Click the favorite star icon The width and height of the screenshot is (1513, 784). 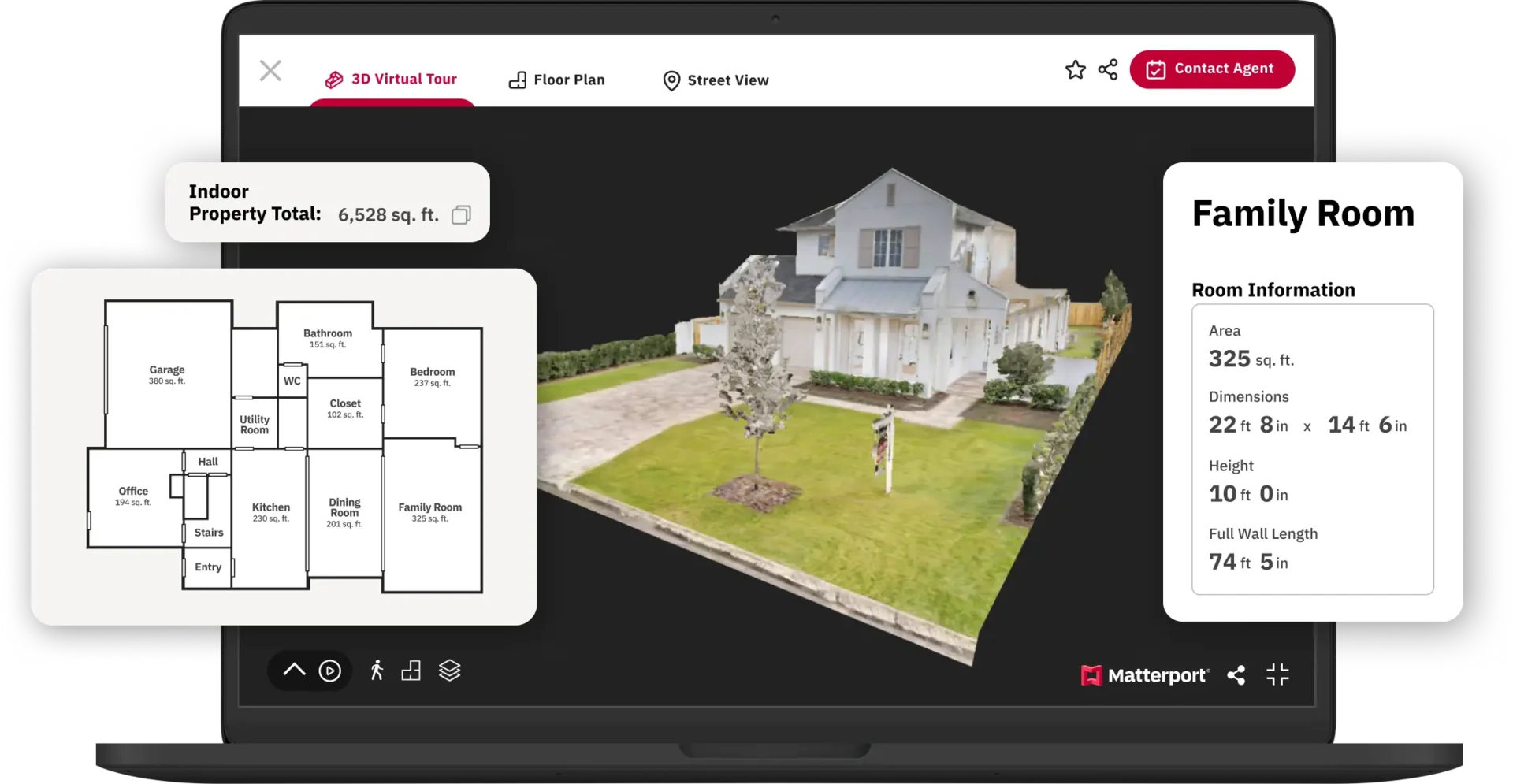1075,70
